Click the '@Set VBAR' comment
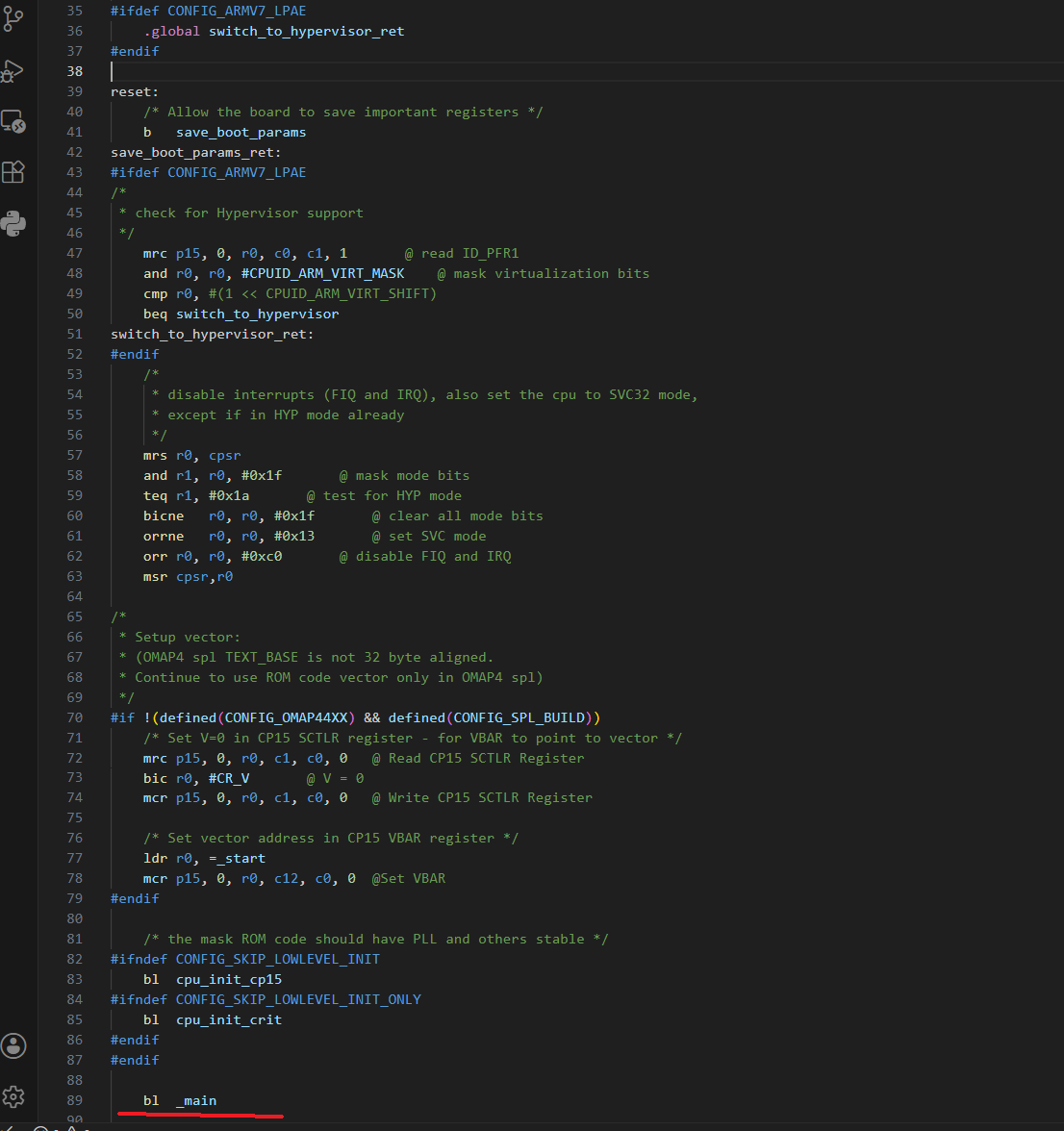 (x=408, y=879)
